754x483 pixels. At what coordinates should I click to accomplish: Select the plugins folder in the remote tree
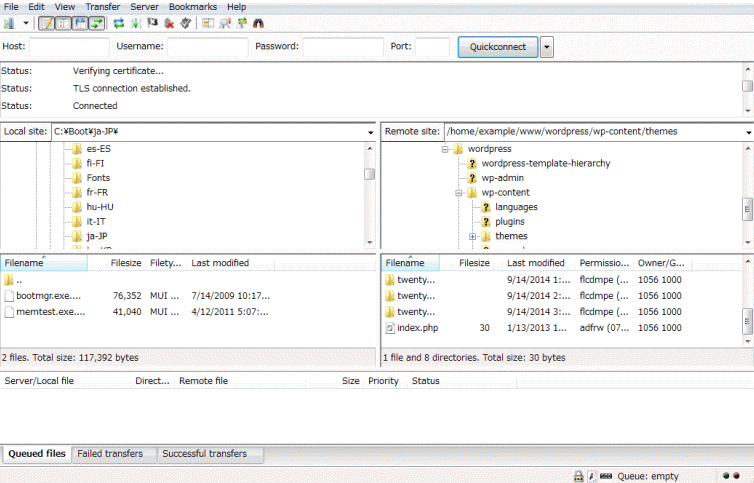coord(510,221)
